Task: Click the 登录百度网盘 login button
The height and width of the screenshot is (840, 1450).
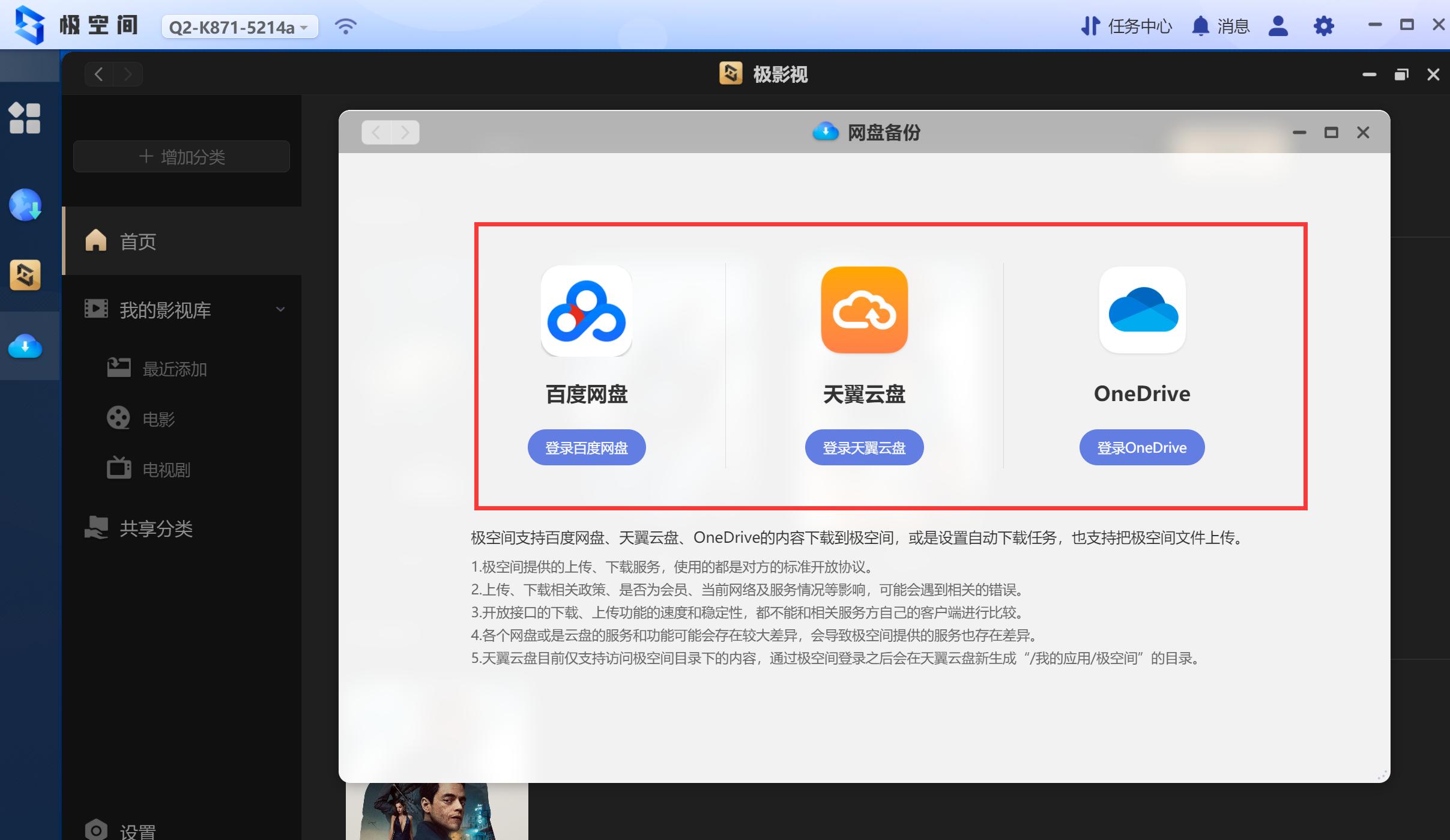Action: tap(585, 447)
